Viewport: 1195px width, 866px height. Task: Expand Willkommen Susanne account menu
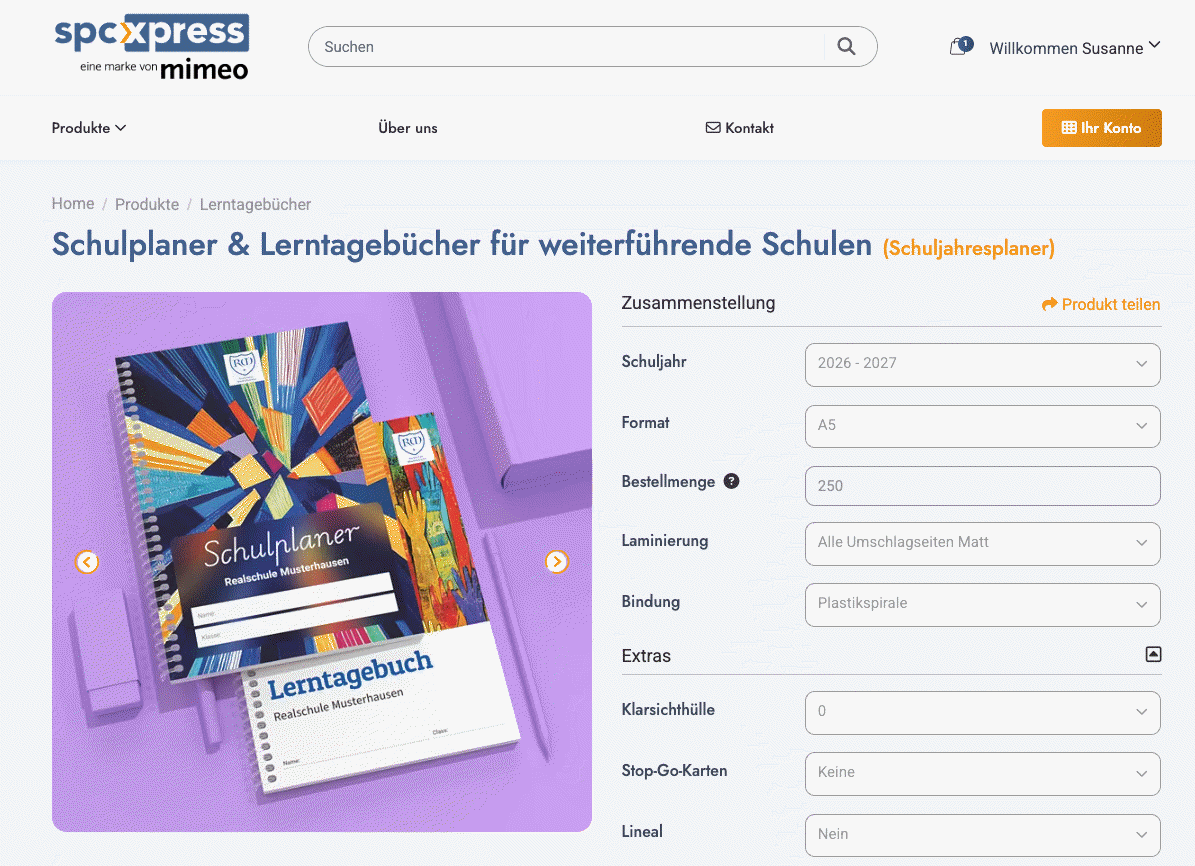point(1075,48)
